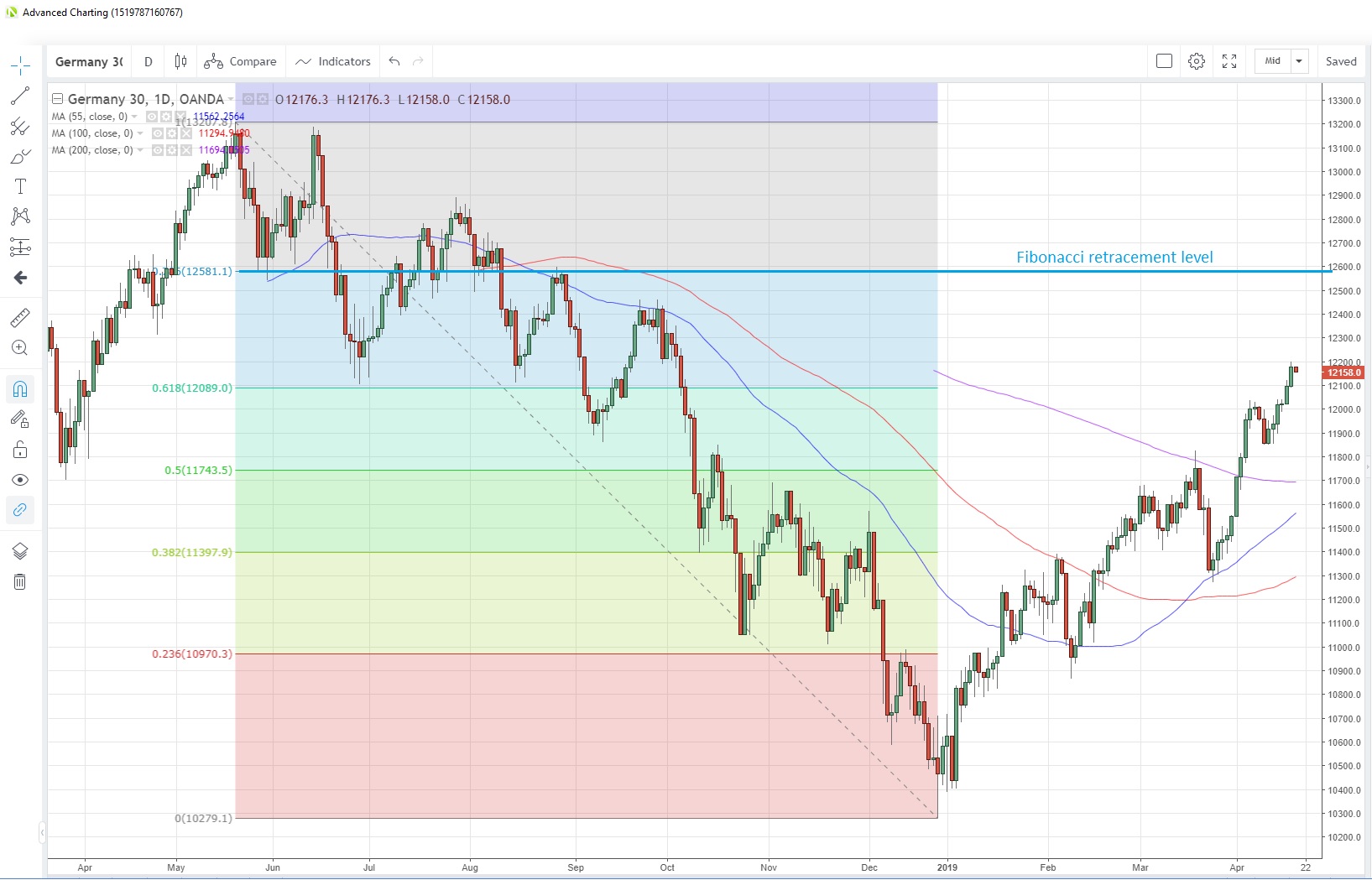The width and height of the screenshot is (1372, 880).
Task: Select the arrow back icon tool
Action: [x=20, y=278]
